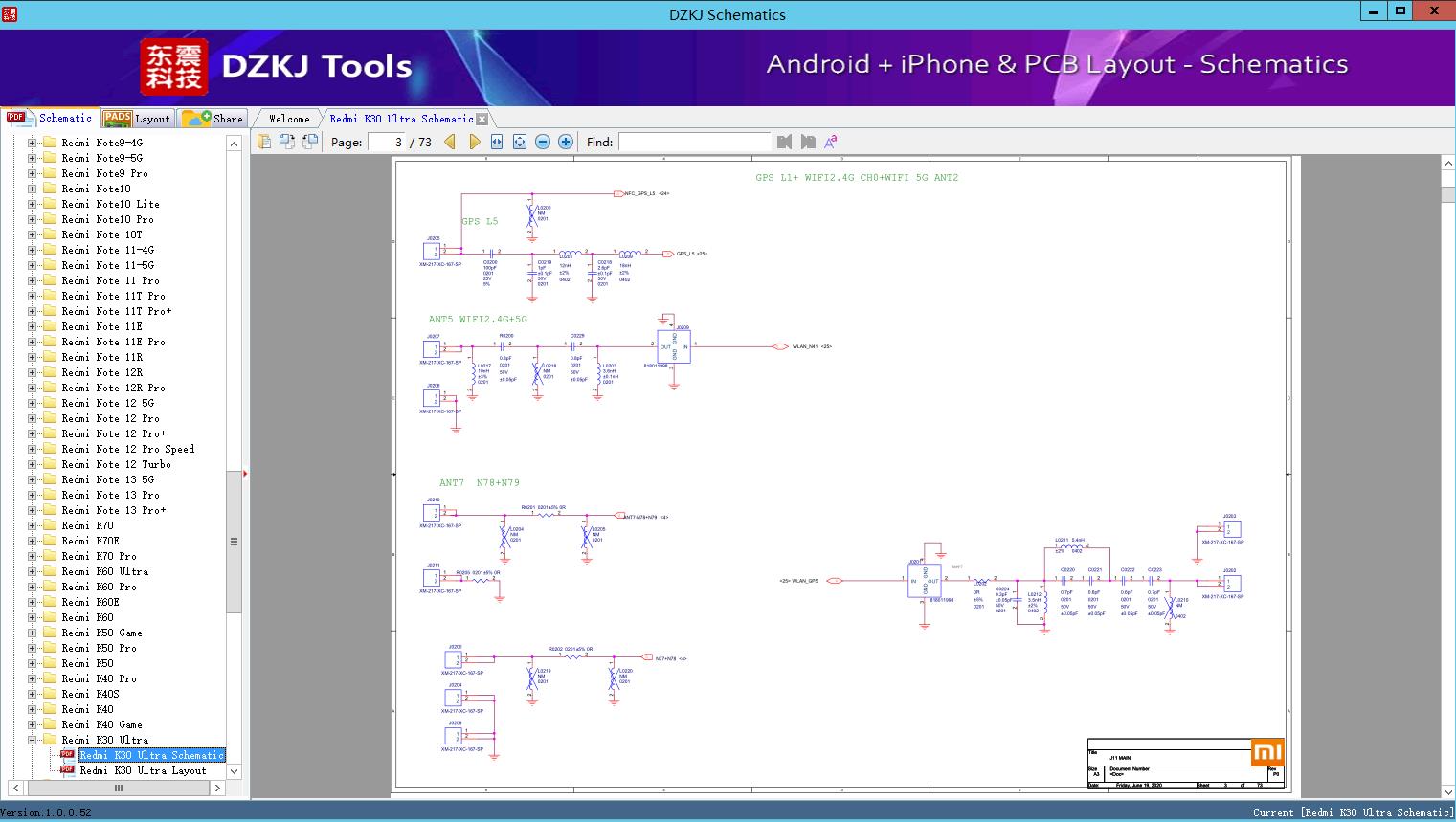Click the tree panel horizontal scrollbar thumb

119,788
